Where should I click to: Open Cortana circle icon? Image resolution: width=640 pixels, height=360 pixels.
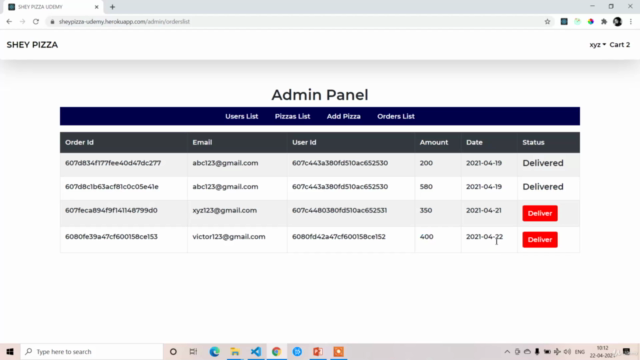[173, 351]
